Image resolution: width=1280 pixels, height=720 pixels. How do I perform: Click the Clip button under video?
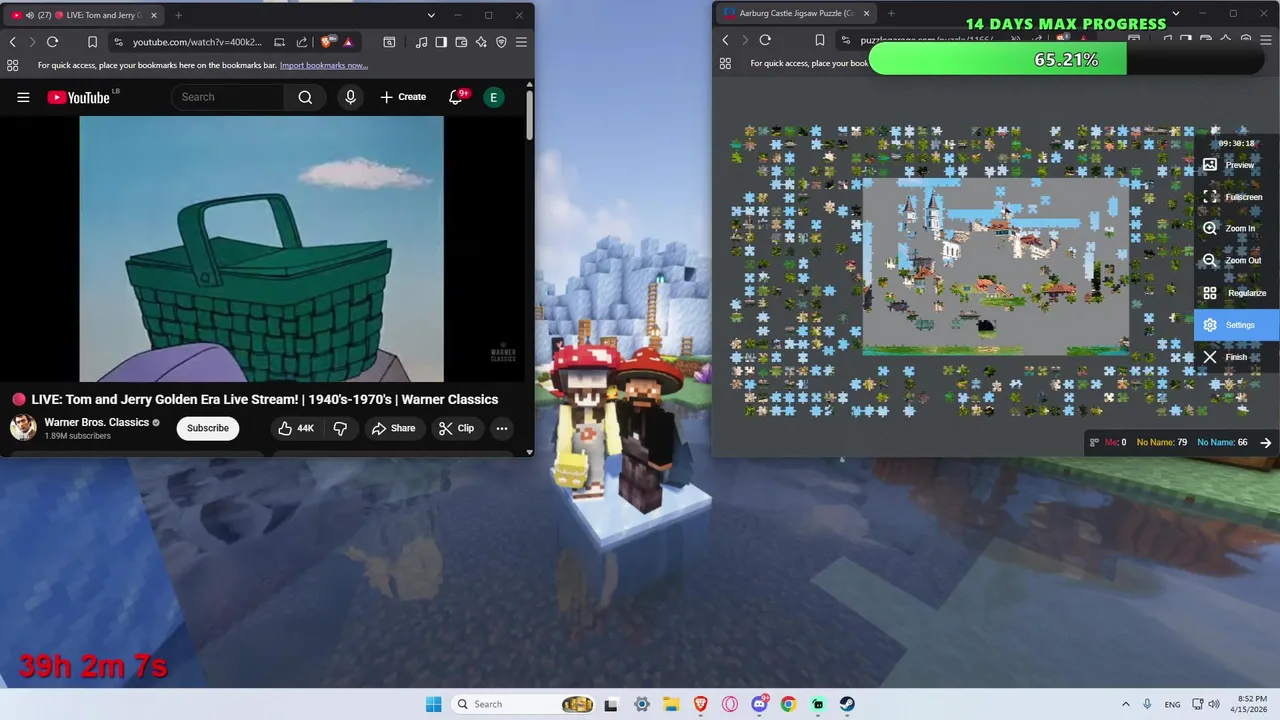[456, 428]
